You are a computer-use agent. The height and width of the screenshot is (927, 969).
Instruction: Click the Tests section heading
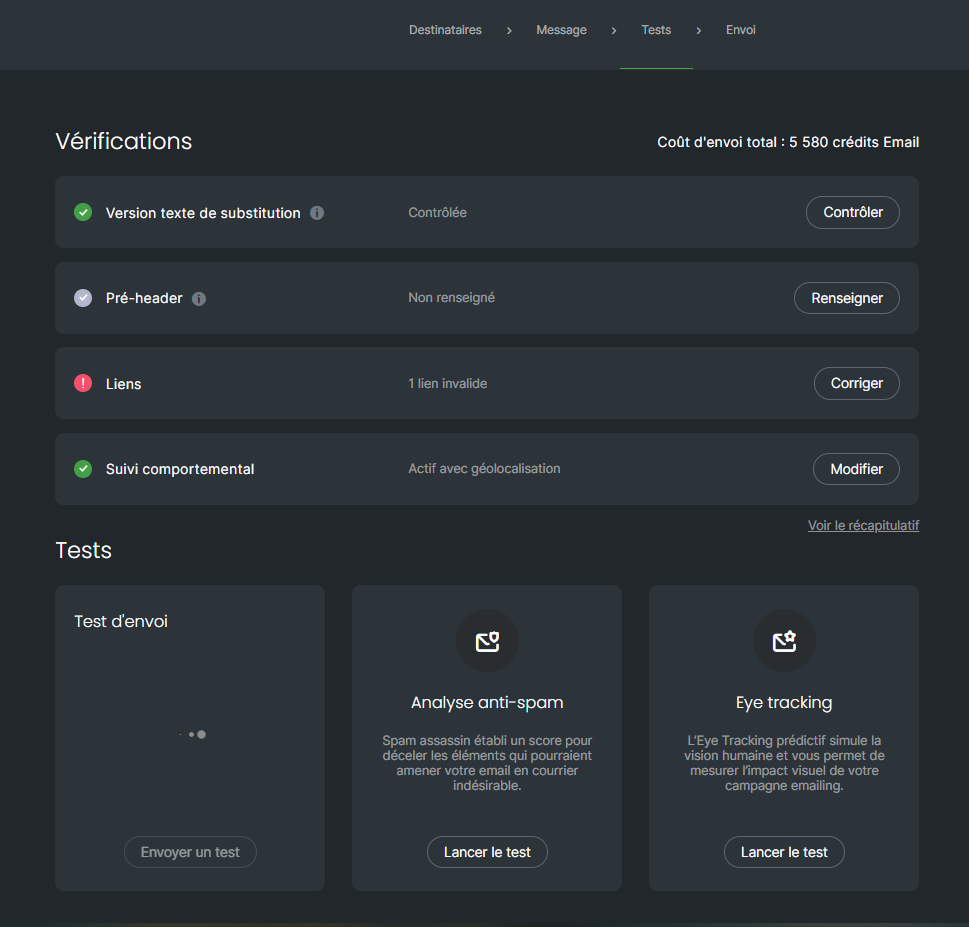[83, 550]
